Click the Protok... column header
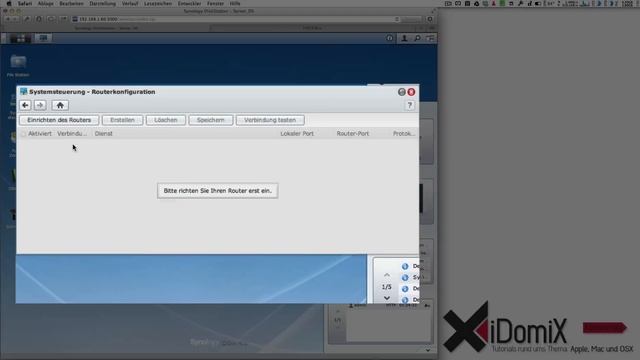 coord(404,133)
